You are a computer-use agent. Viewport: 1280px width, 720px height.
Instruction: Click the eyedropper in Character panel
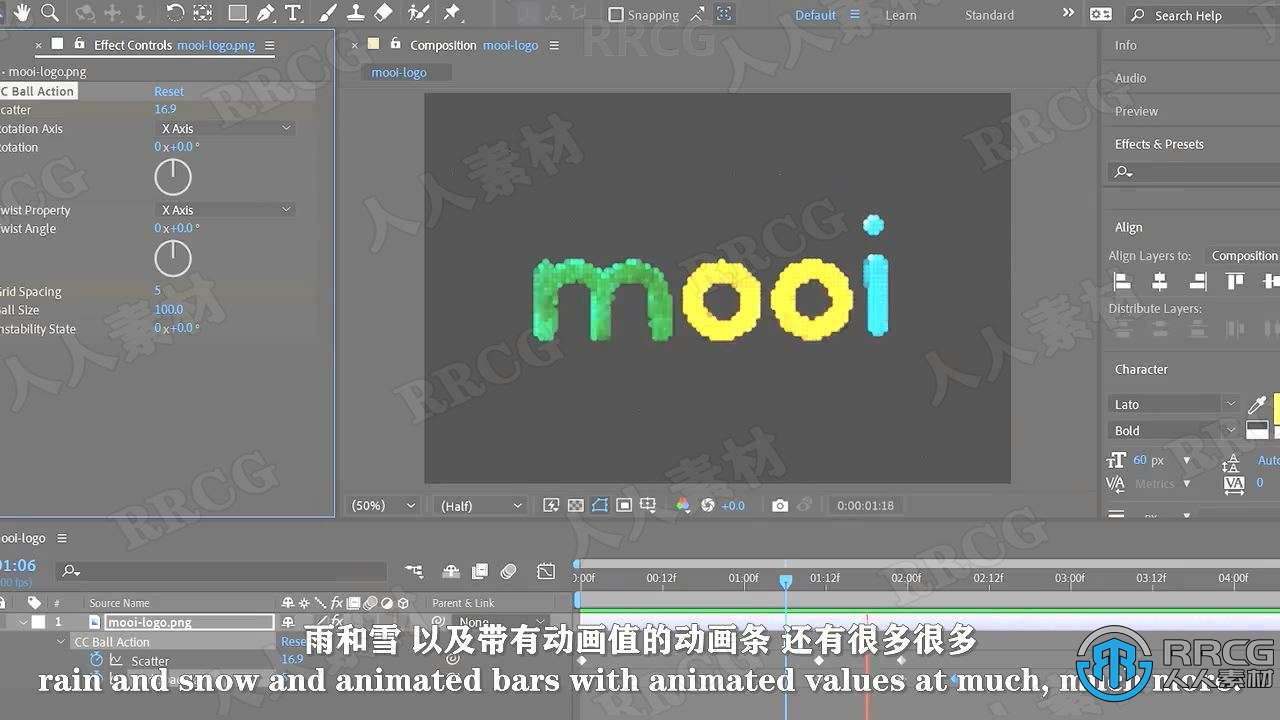coord(1257,405)
